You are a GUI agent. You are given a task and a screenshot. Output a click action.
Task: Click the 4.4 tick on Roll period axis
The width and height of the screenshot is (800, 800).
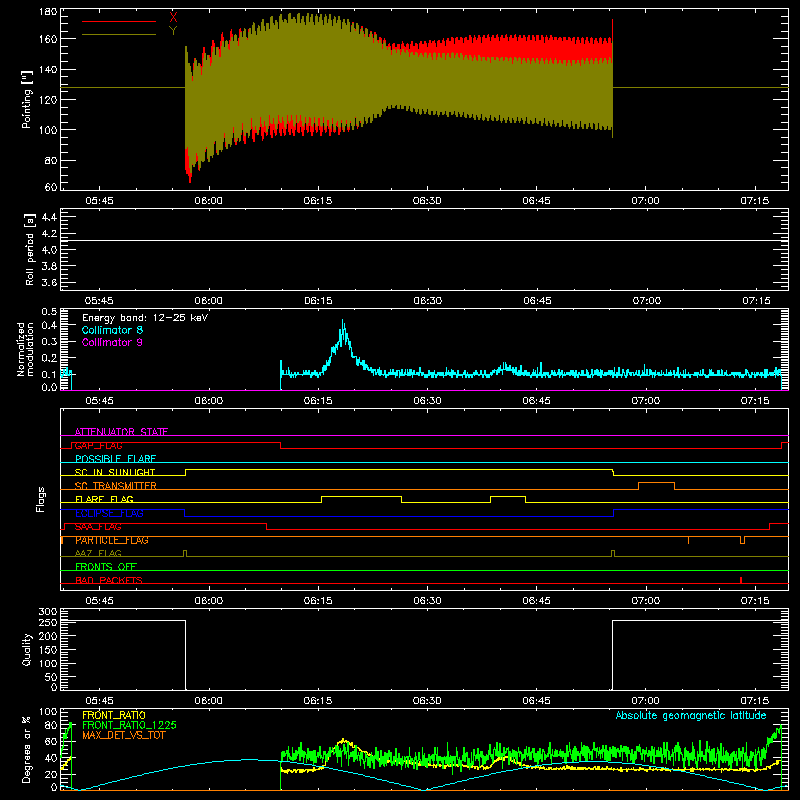[49, 217]
